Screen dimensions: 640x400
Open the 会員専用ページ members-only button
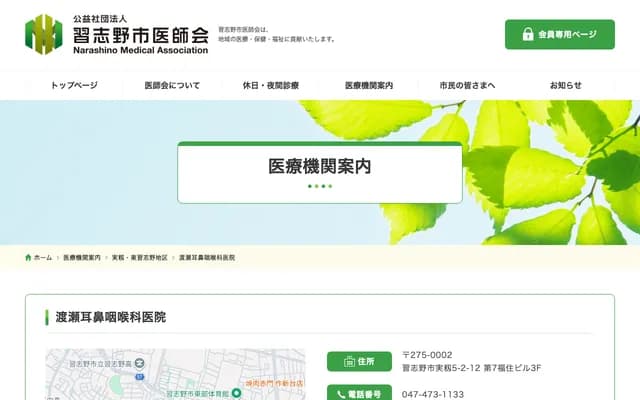[x=559, y=34]
